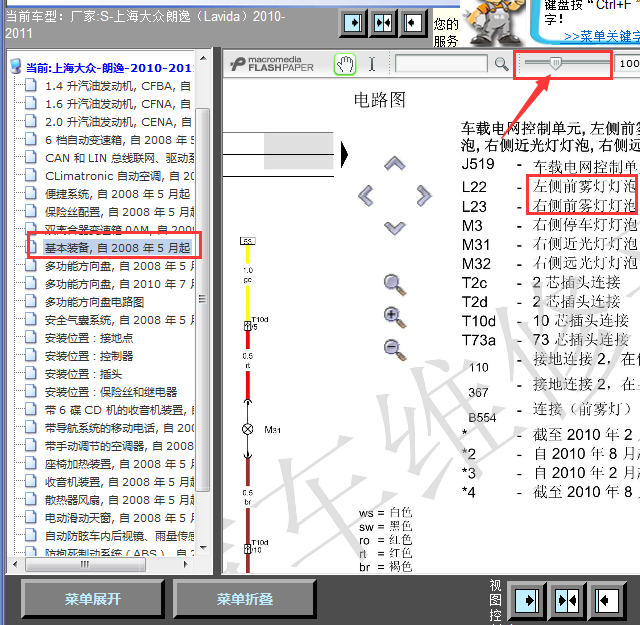Click the bottom center-split view control button

pos(567,601)
